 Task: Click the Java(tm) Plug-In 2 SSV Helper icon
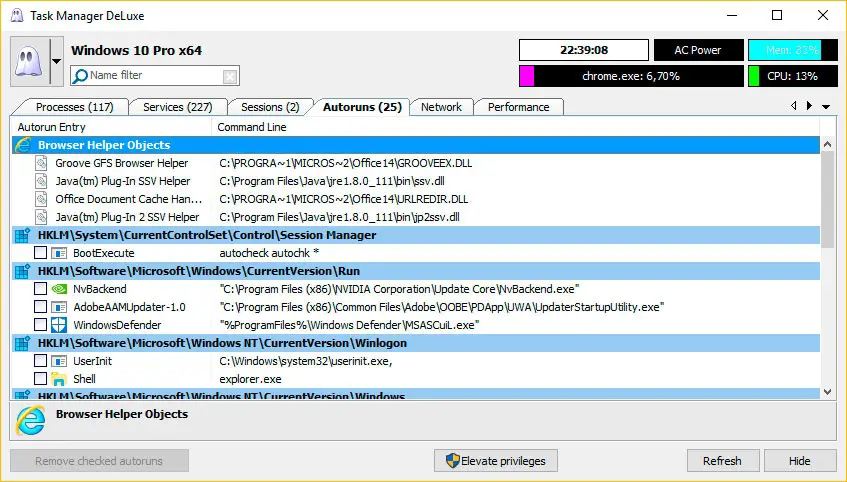pos(41,217)
